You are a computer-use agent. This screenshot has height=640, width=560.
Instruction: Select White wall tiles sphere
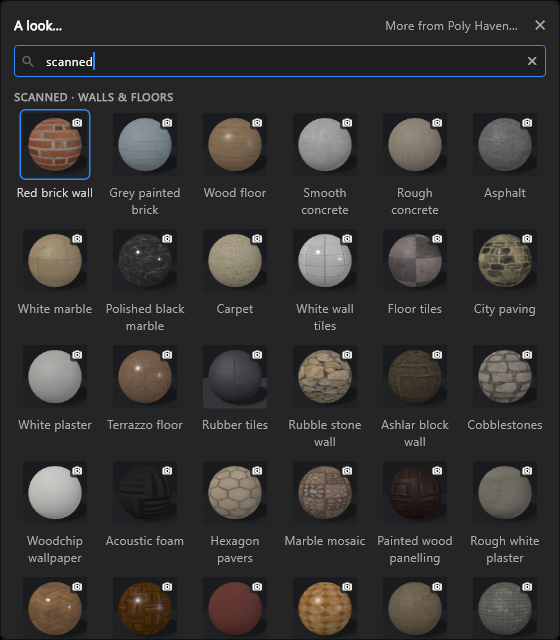[x=325, y=260]
